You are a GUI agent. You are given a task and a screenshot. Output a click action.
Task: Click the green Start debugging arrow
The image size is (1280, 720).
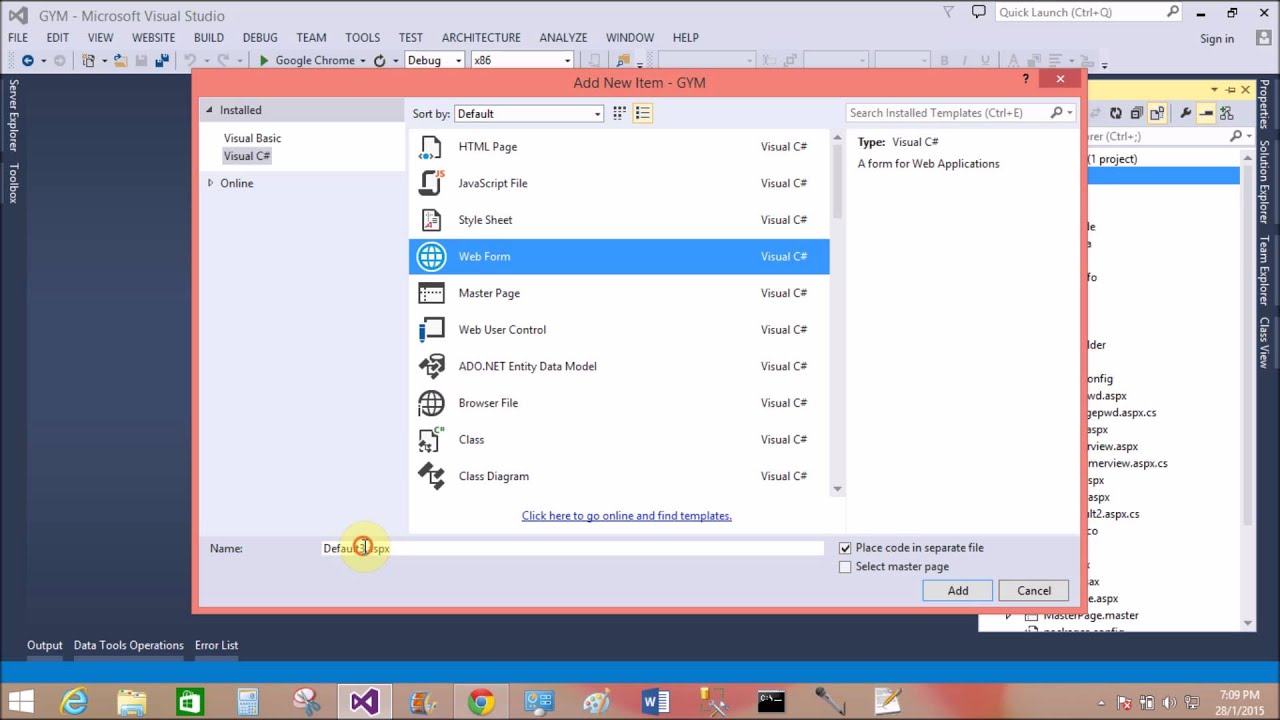pyautogui.click(x=264, y=61)
